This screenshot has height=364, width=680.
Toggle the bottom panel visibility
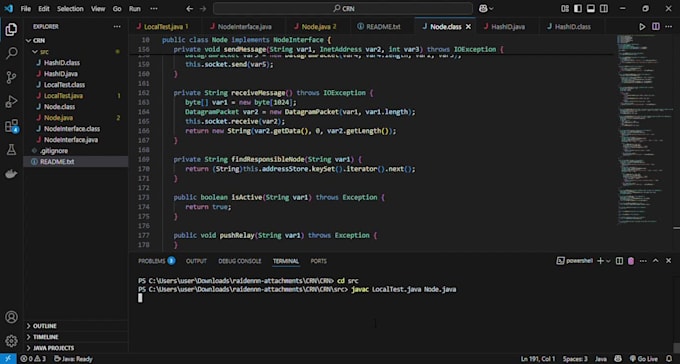[591, 8]
